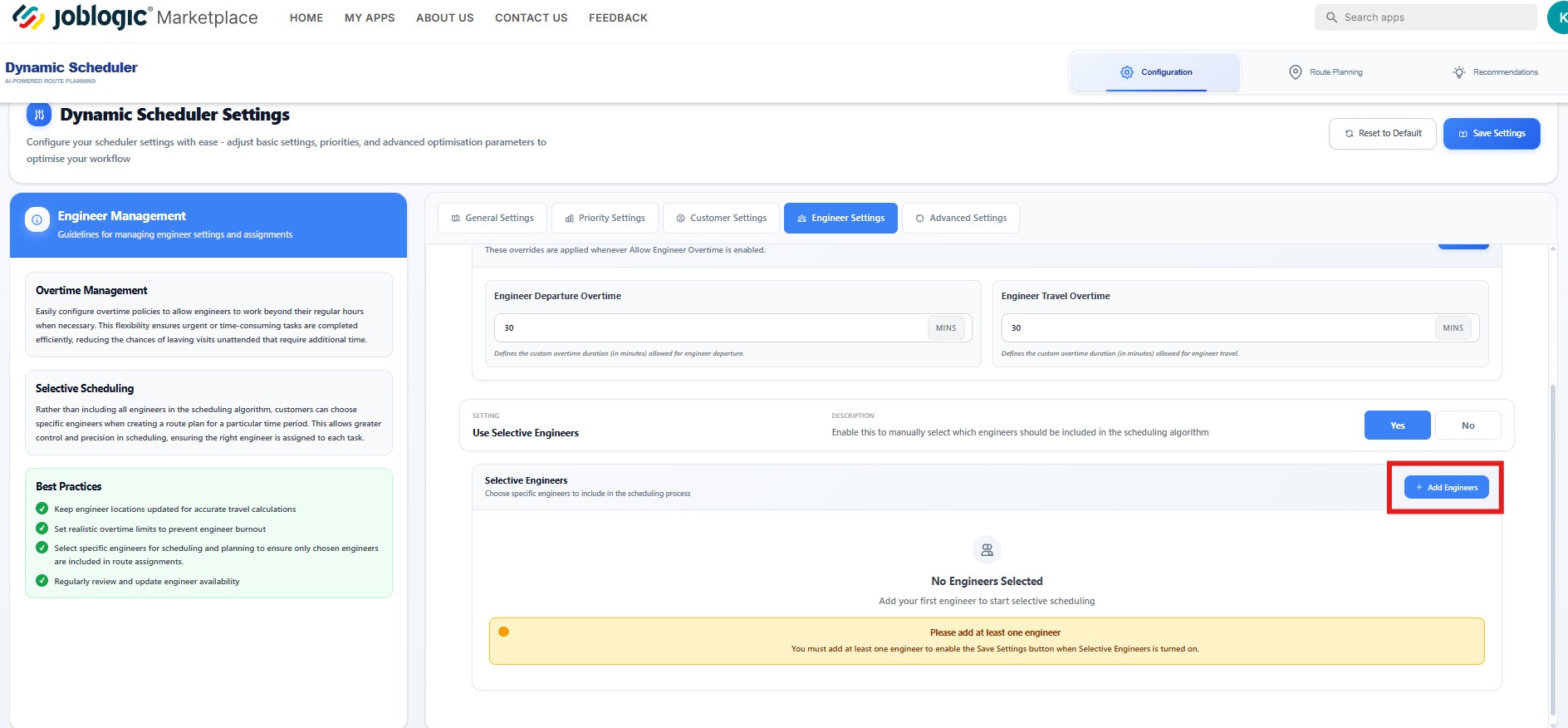Click the settings panel vertical scrollbar
The width and height of the screenshot is (1568, 728).
point(1552,548)
